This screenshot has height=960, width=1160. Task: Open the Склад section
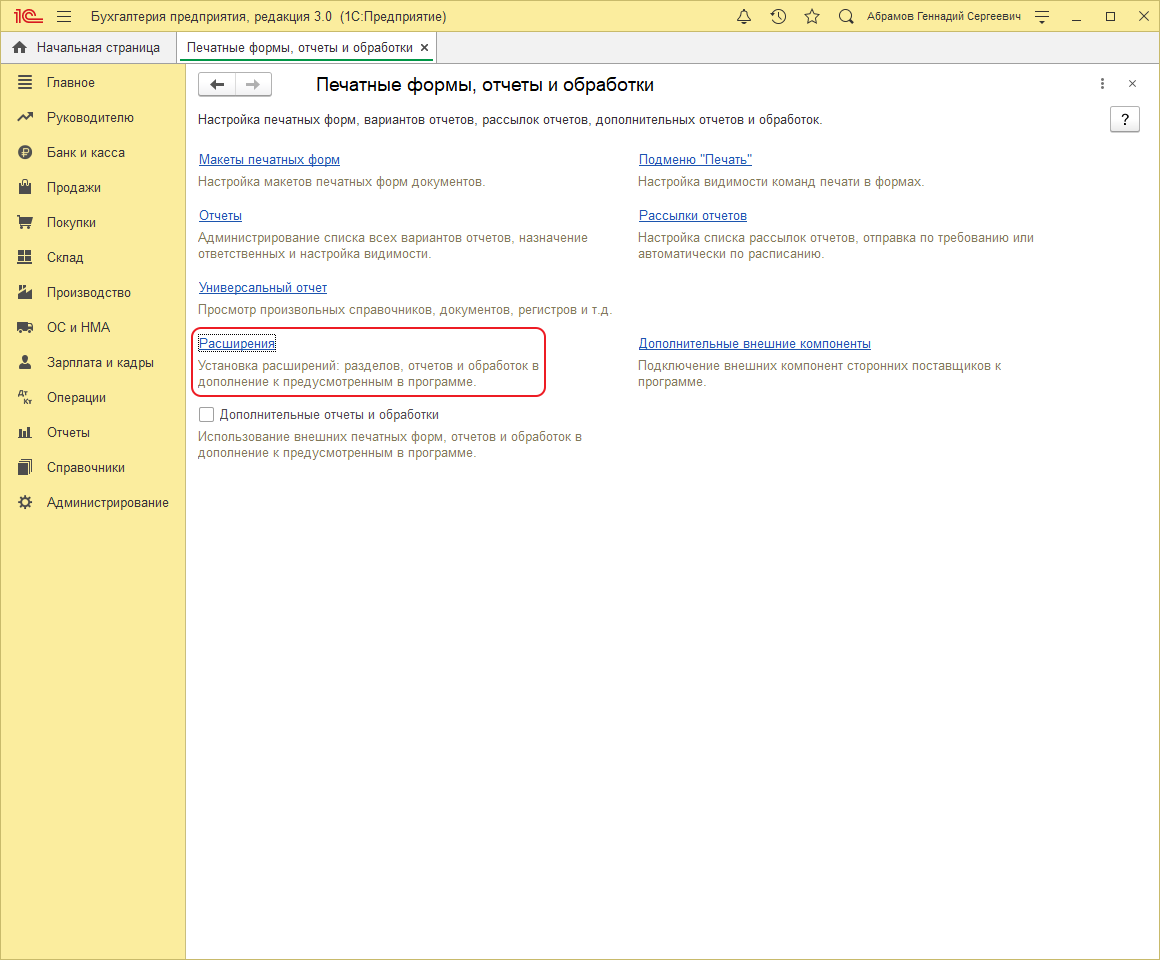pos(65,257)
